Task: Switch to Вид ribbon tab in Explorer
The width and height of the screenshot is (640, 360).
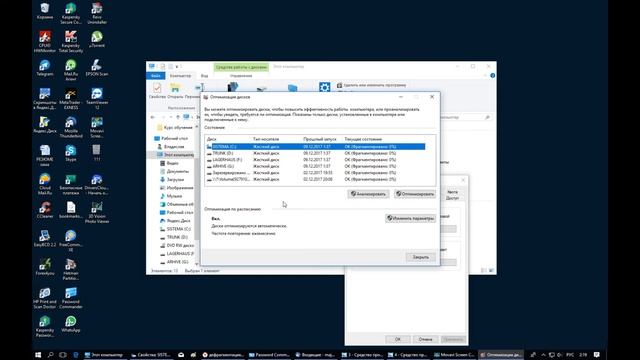Action: (204, 76)
